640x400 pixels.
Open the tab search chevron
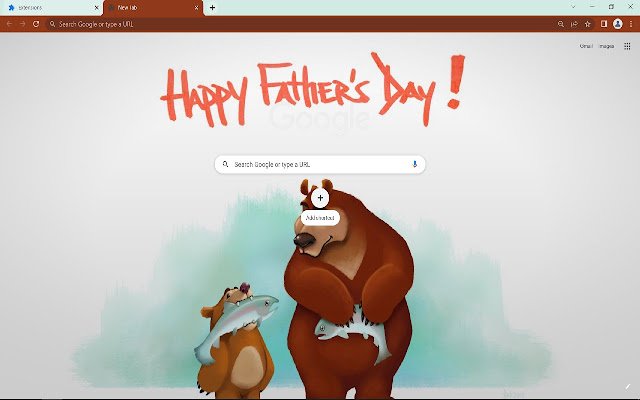(x=573, y=7)
